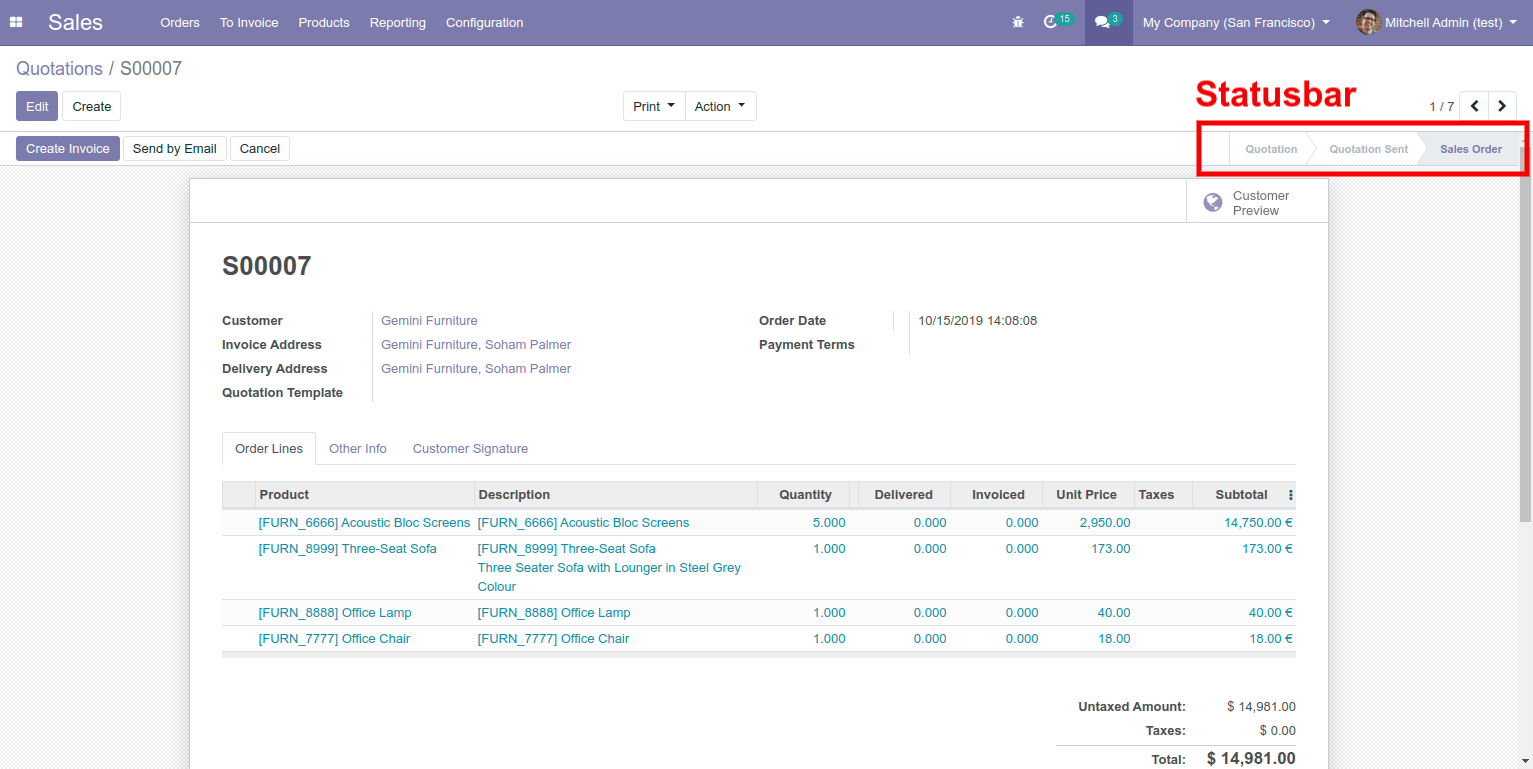This screenshot has height=769, width=1533.
Task: Sort by Quantity column header
Action: tap(803, 495)
